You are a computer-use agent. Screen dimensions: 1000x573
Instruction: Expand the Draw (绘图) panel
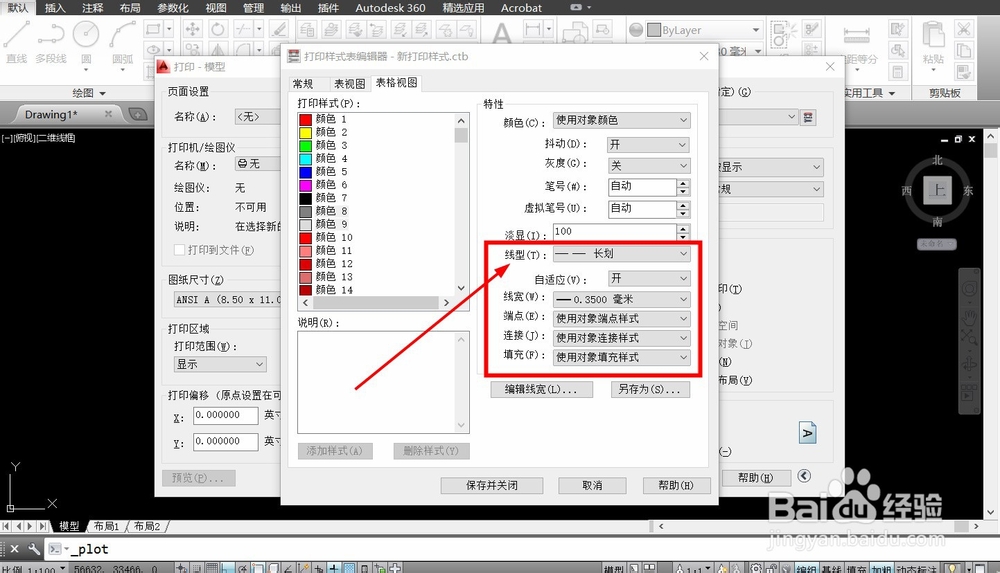click(x=89, y=93)
